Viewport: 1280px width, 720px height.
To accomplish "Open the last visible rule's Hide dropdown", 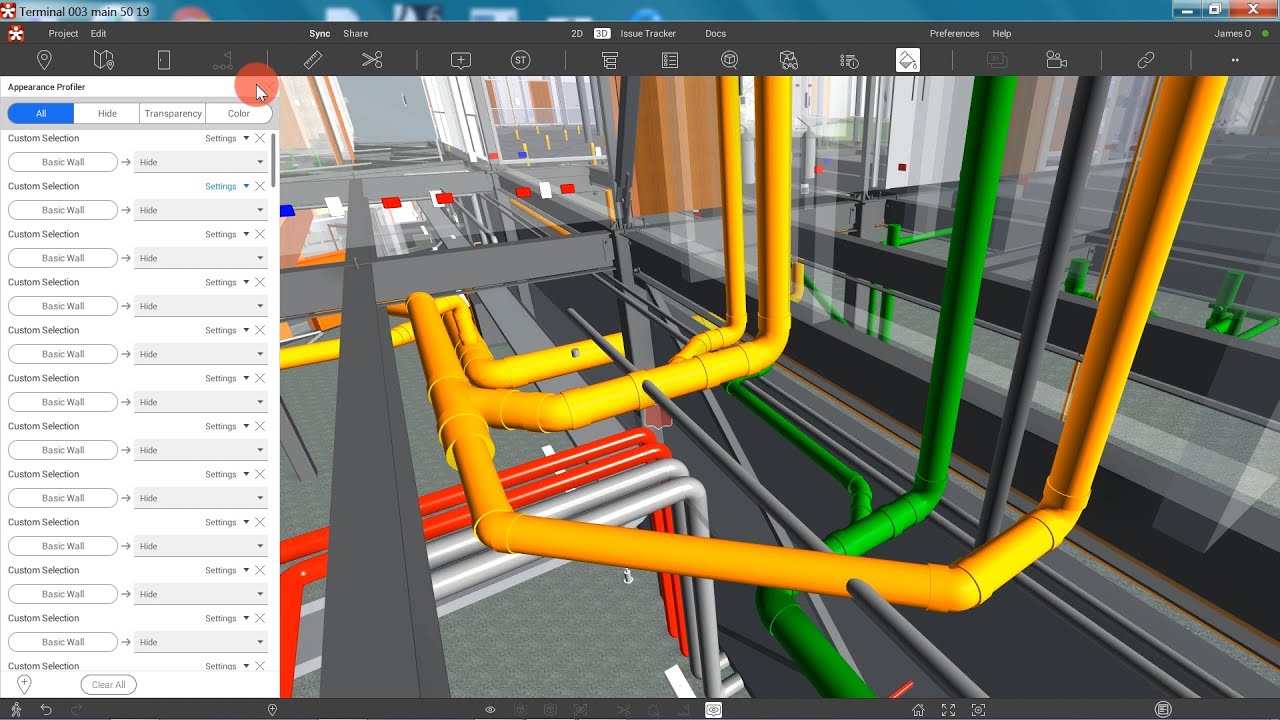I will (201, 642).
